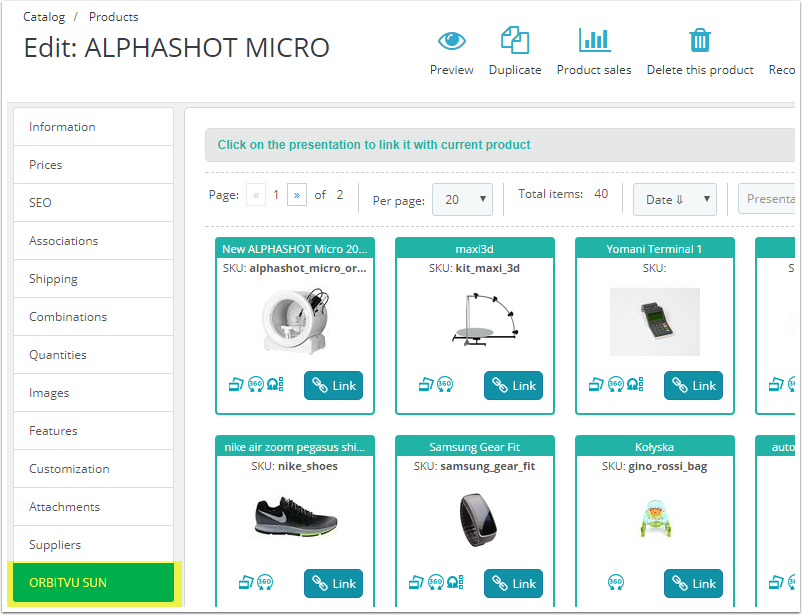
Task: Click the Total items 40 text
Action: [563, 194]
